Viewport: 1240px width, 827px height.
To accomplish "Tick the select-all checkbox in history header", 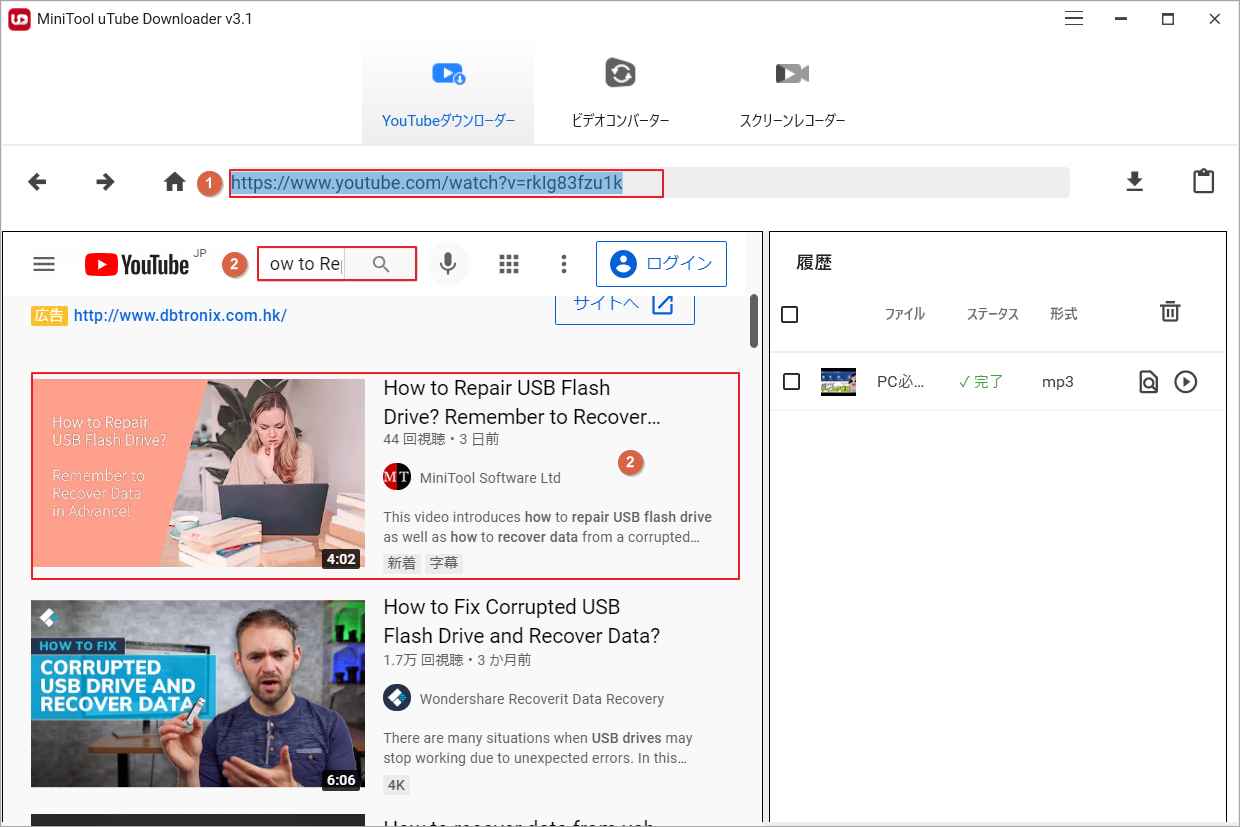I will click(x=790, y=315).
